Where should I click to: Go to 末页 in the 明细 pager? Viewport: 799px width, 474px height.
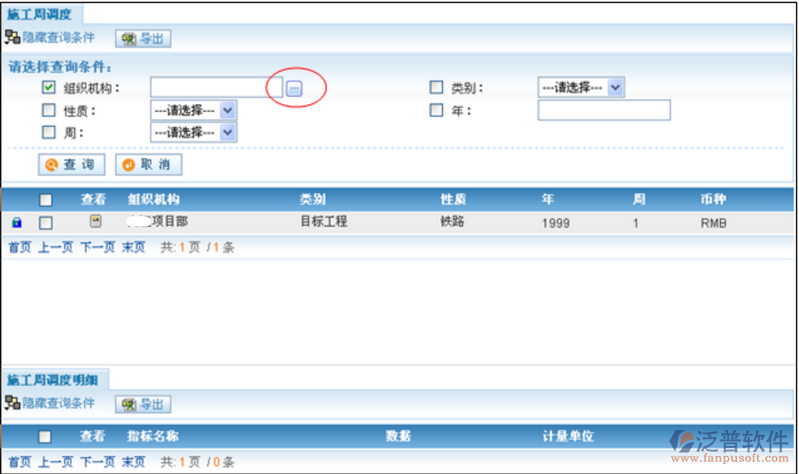(134, 462)
